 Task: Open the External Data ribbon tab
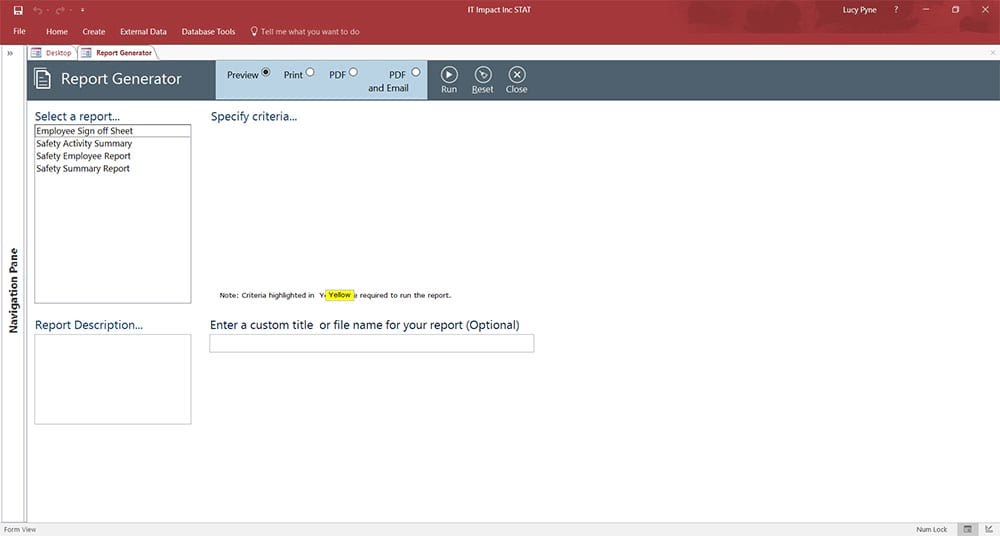coord(143,31)
